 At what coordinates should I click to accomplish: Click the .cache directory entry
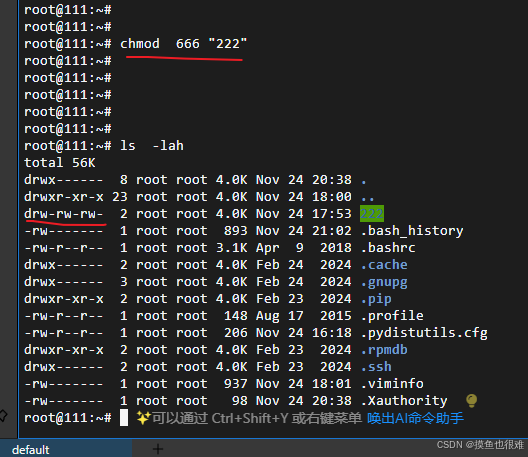point(384,264)
